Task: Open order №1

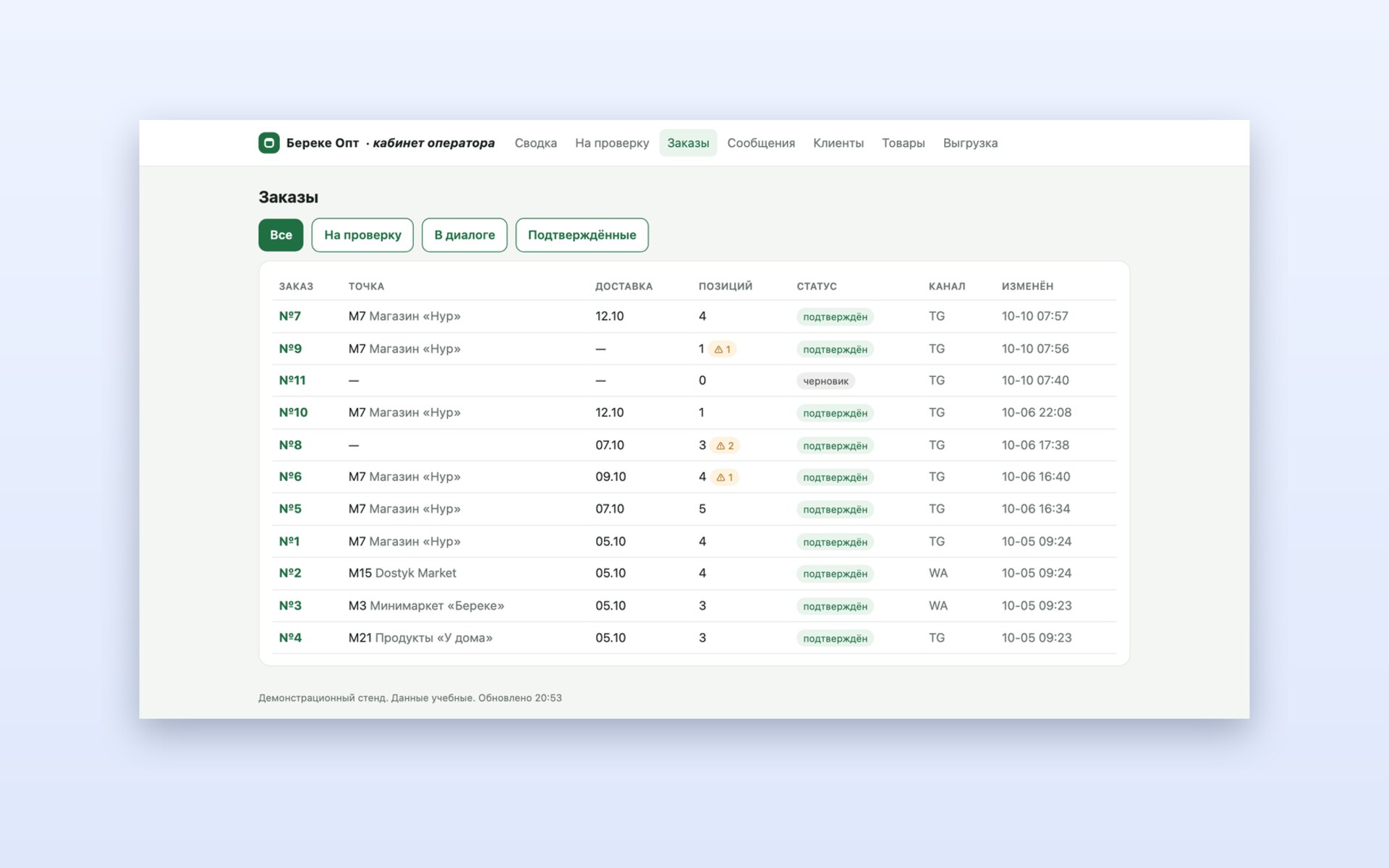Action: coord(289,541)
